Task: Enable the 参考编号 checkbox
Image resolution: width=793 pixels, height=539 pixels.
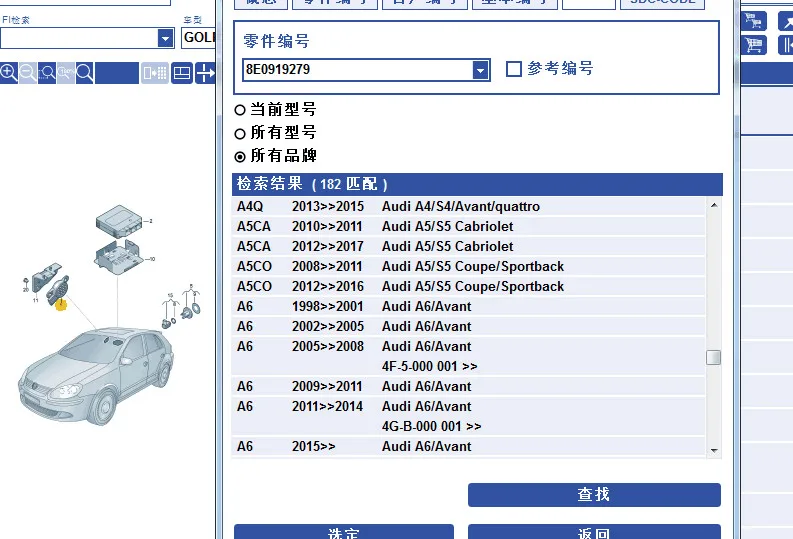Action: point(514,69)
